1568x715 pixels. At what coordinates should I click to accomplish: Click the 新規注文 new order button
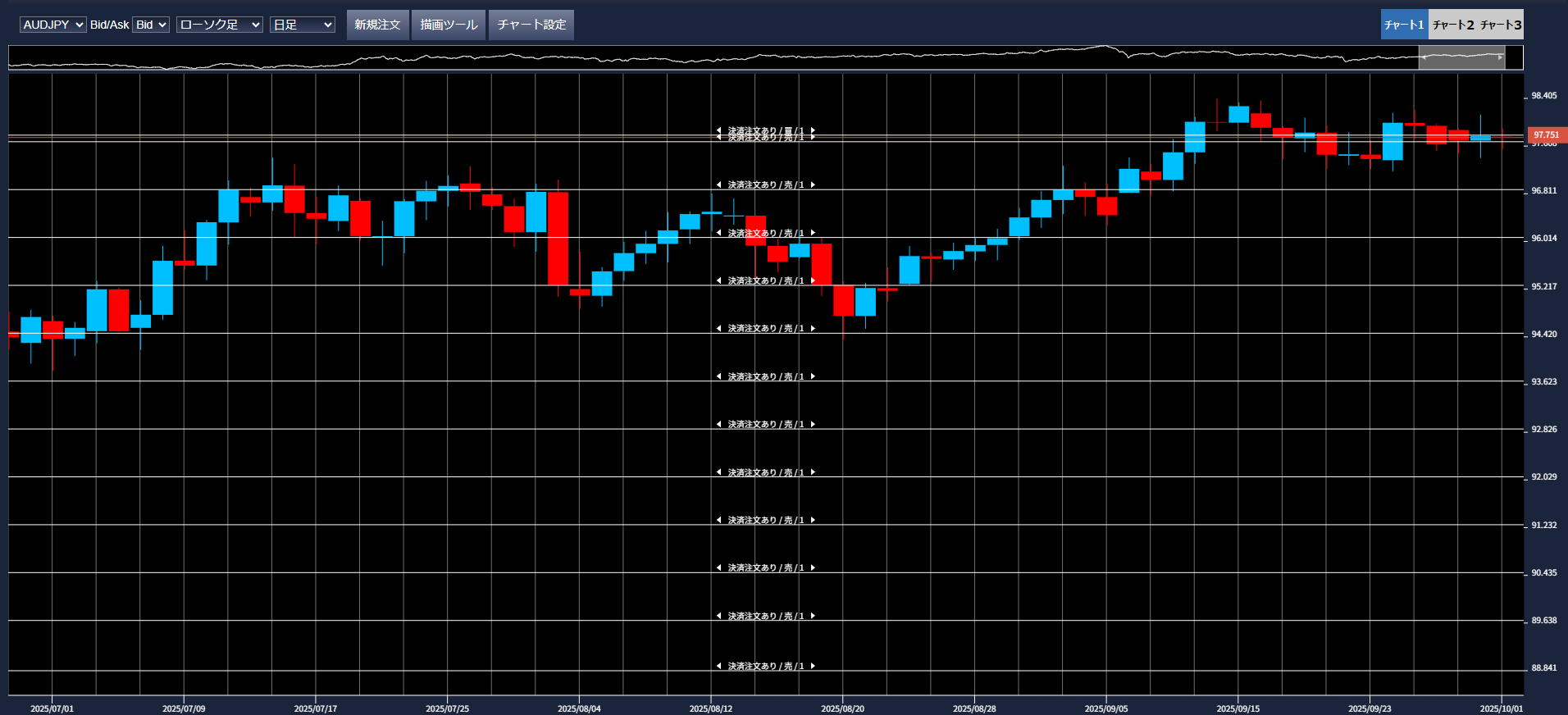click(377, 25)
